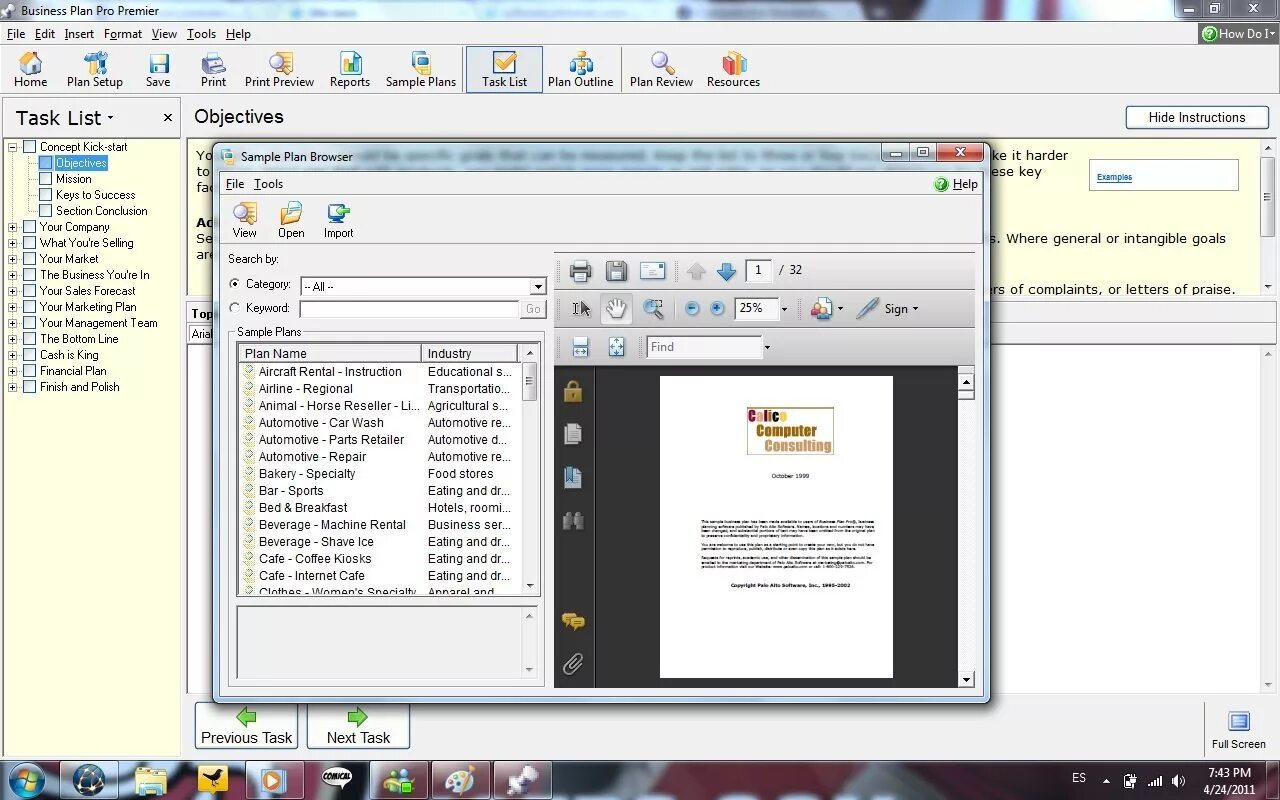Click the PDF Find text box
This screenshot has width=1280, height=800.
click(x=704, y=347)
